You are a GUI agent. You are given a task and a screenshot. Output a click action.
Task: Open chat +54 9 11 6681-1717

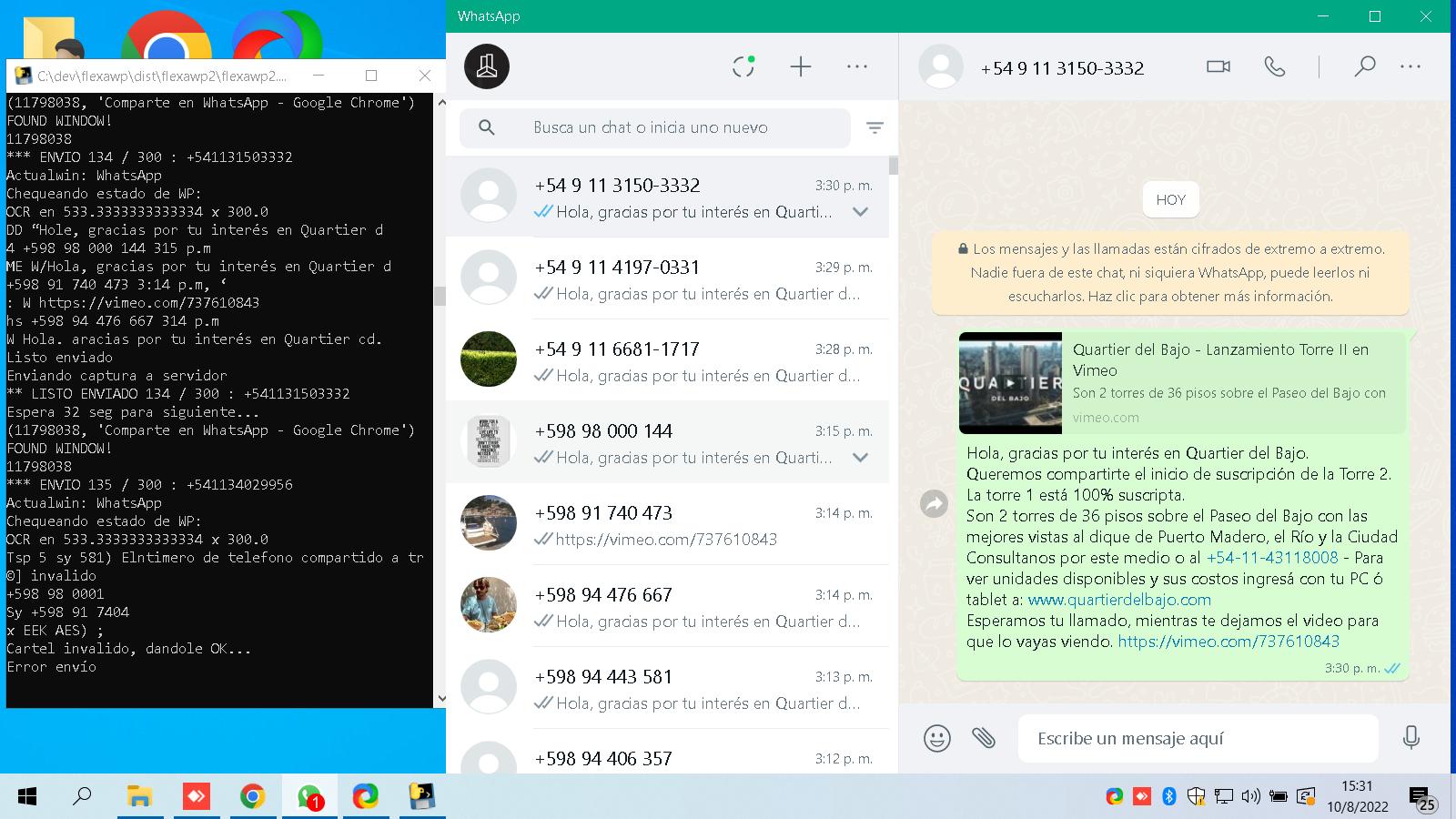[x=667, y=360]
